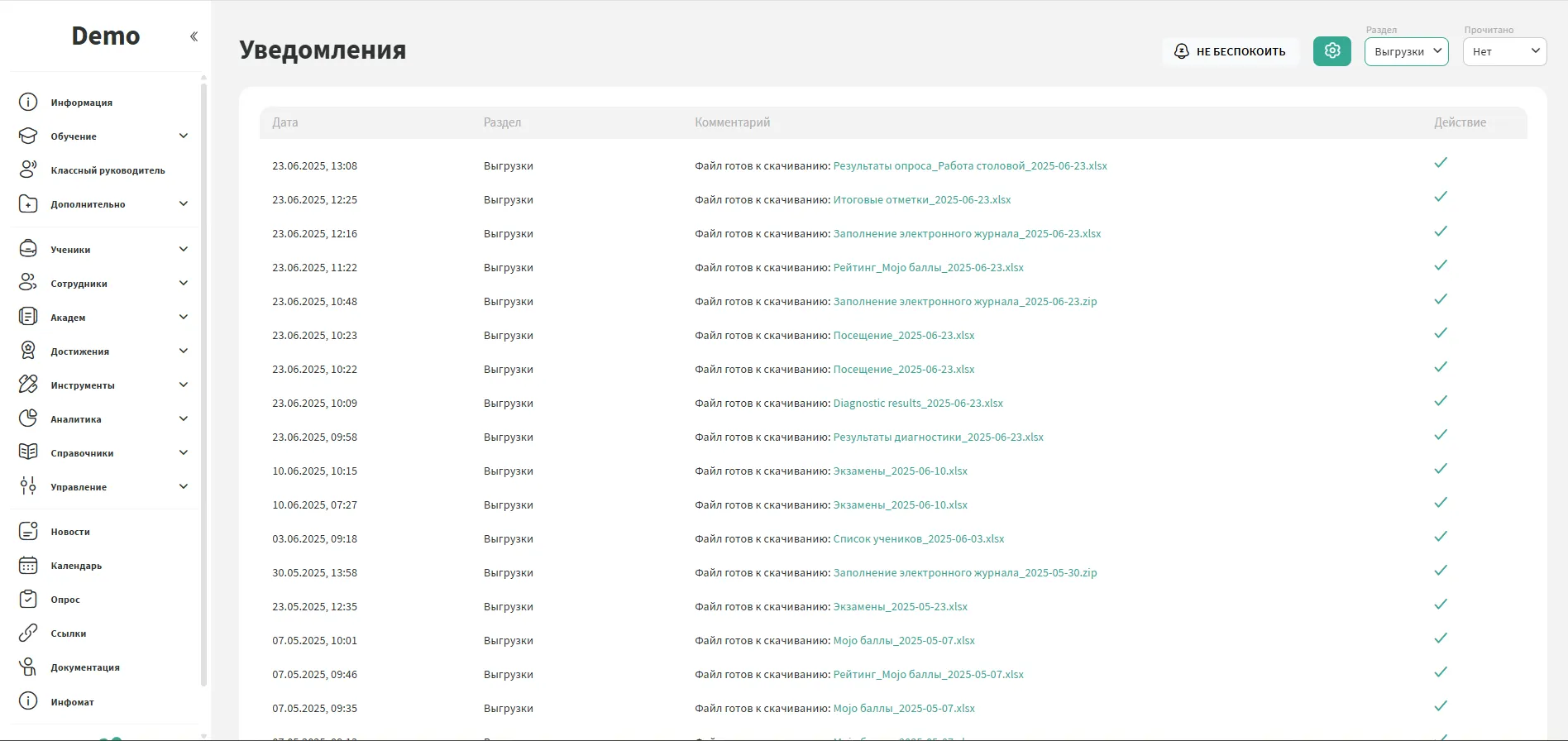Click the Новости news icon
This screenshot has height=741, width=1568.
click(28, 532)
